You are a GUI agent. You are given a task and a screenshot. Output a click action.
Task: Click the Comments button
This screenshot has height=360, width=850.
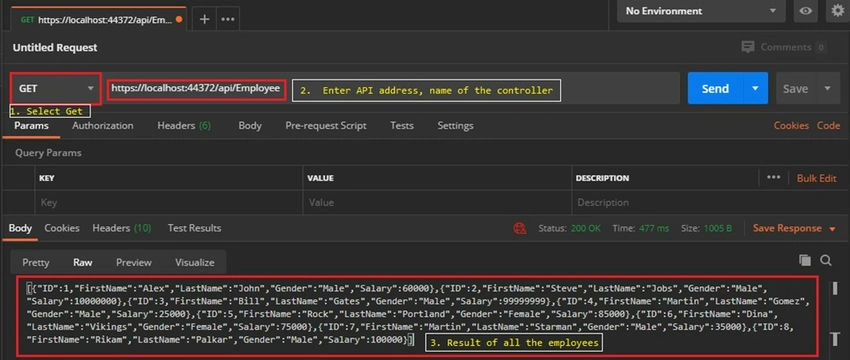[x=784, y=47]
